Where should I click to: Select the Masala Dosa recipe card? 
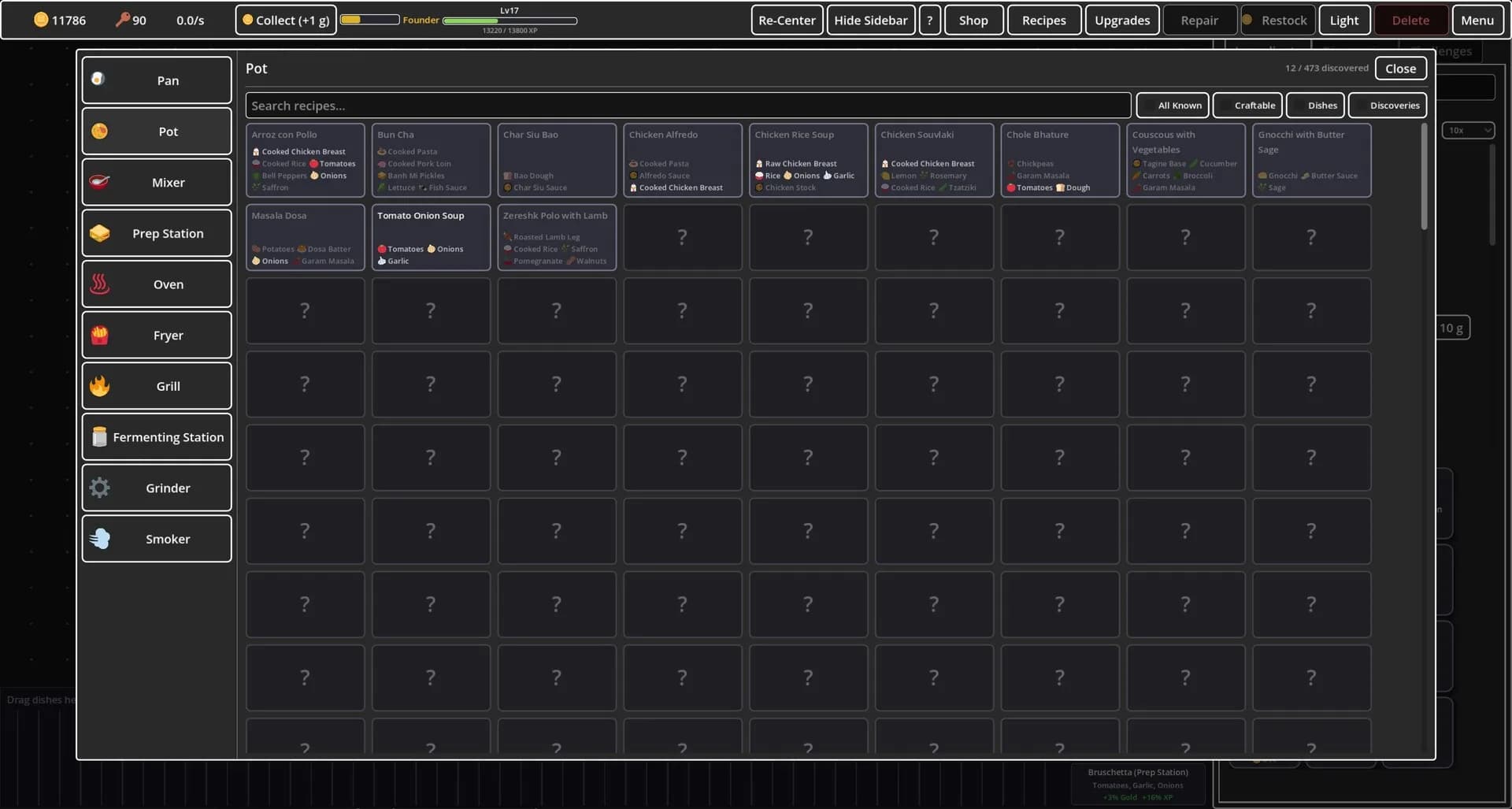coord(305,237)
